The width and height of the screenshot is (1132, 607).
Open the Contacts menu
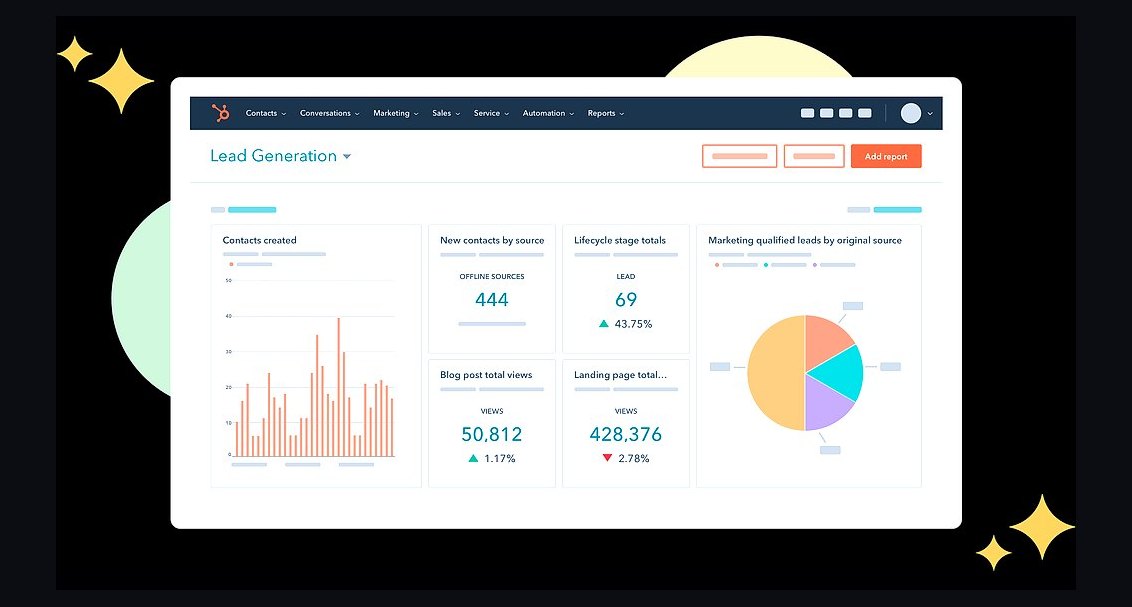click(266, 113)
